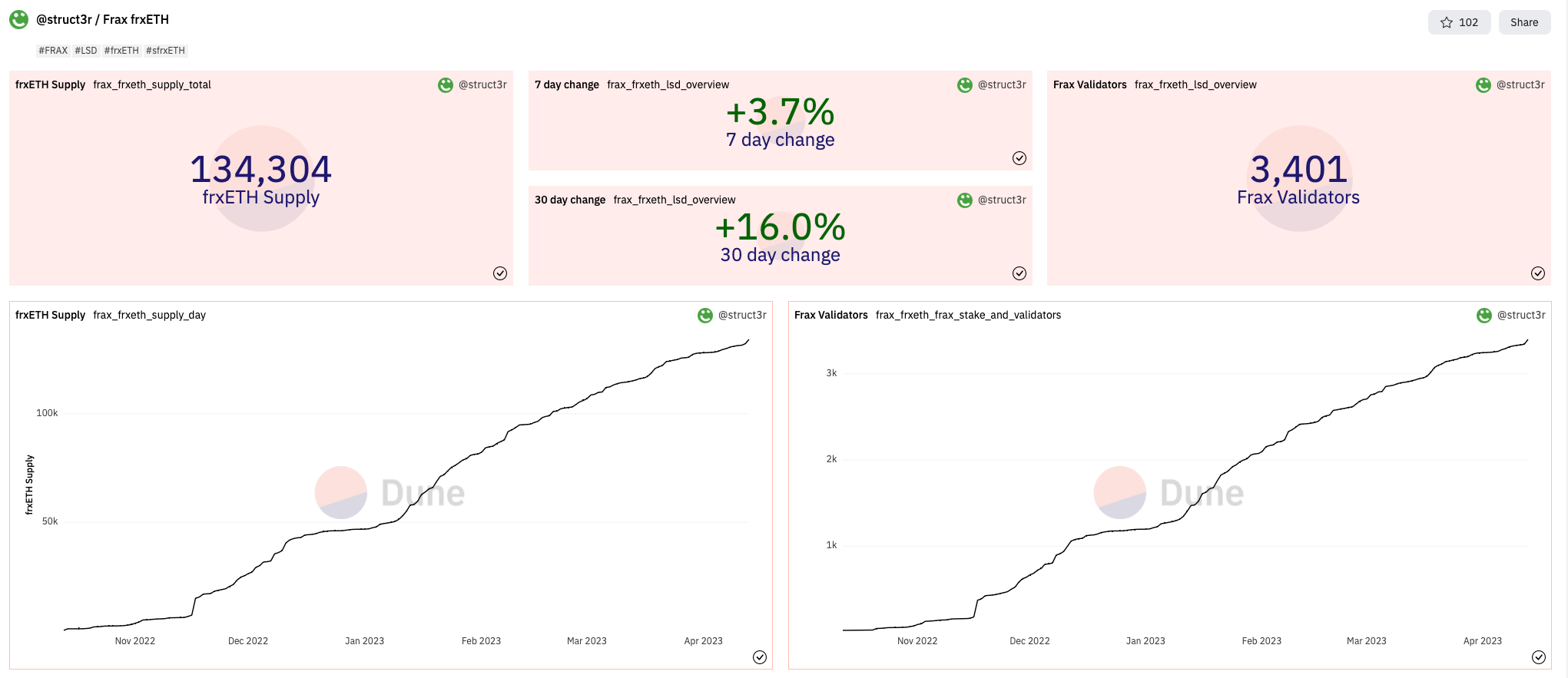Star this dashboard with the star icon
Image resolution: width=1568 pixels, height=678 pixels.
1447,22
